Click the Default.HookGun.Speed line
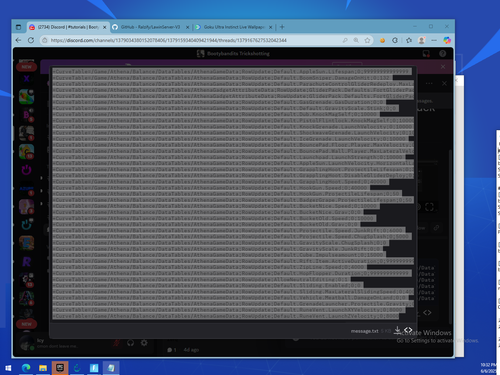The height and width of the screenshot is (375, 500). point(211,188)
